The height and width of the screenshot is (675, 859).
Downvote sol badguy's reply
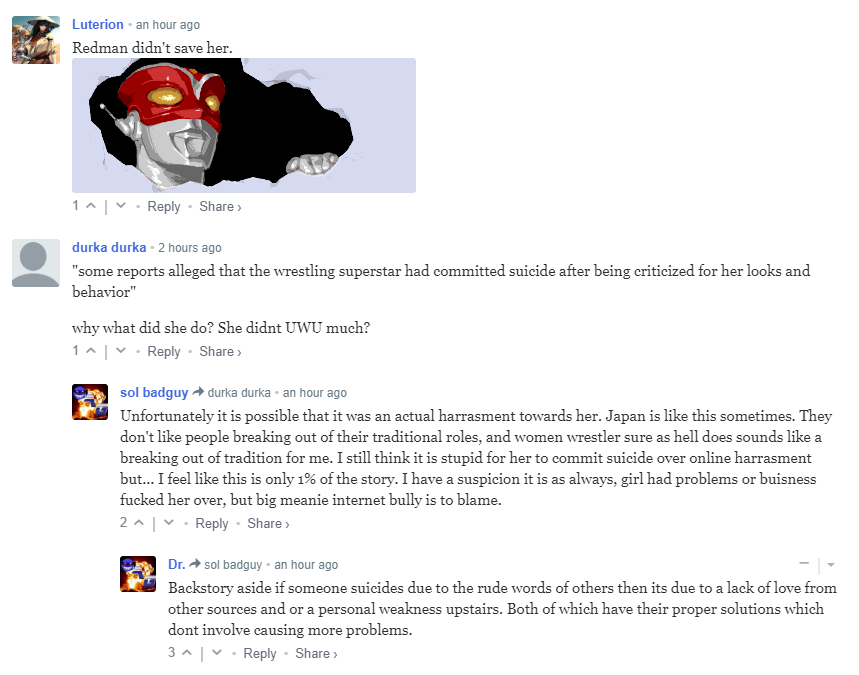coord(169,523)
